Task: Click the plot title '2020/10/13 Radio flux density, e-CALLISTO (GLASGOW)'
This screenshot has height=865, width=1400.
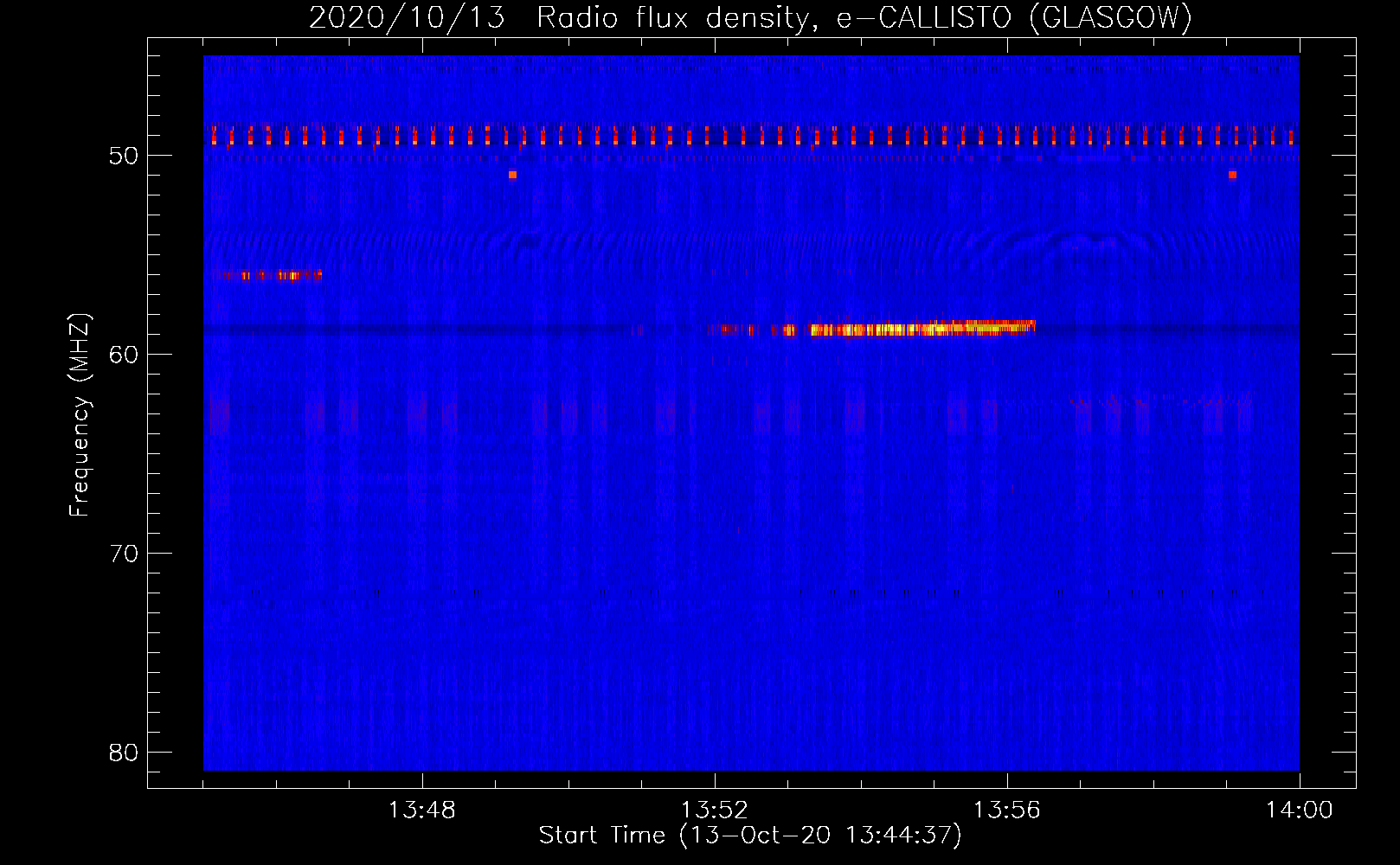Action: pos(750,17)
